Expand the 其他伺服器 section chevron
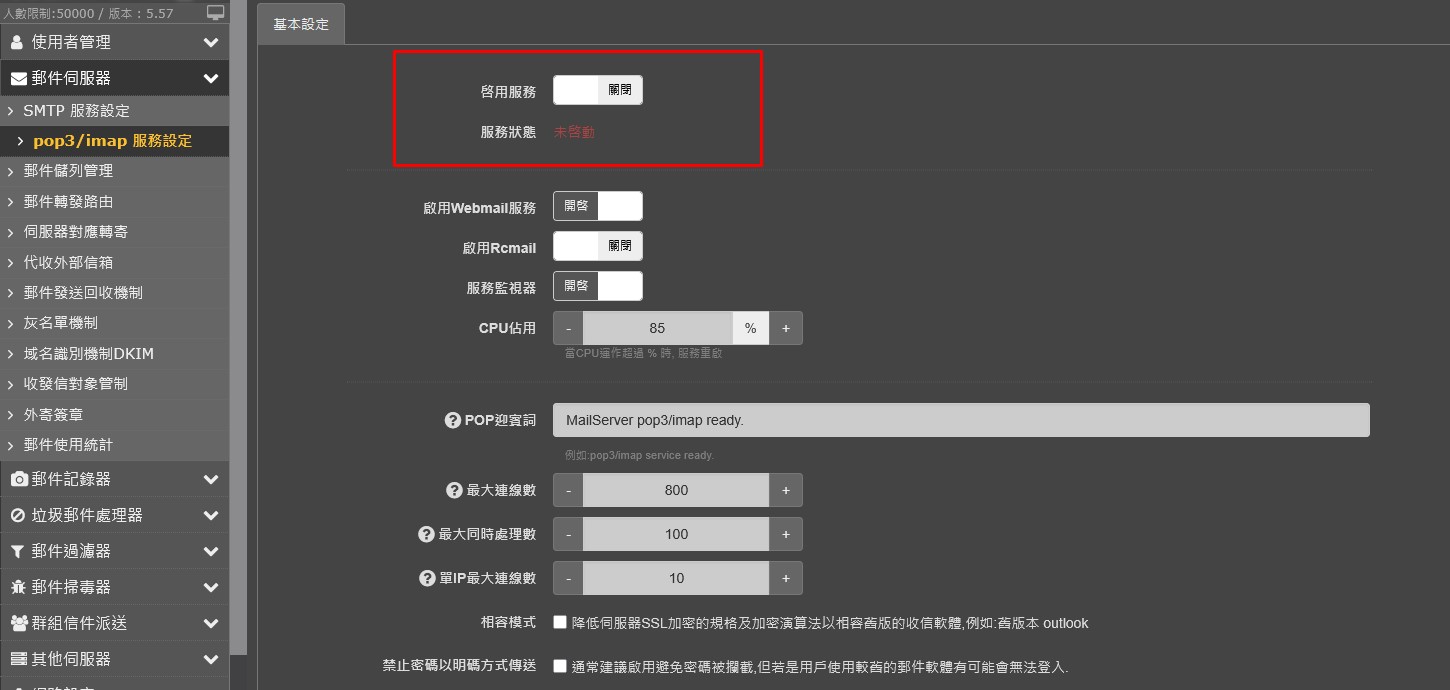This screenshot has height=690, width=1450. [210, 659]
